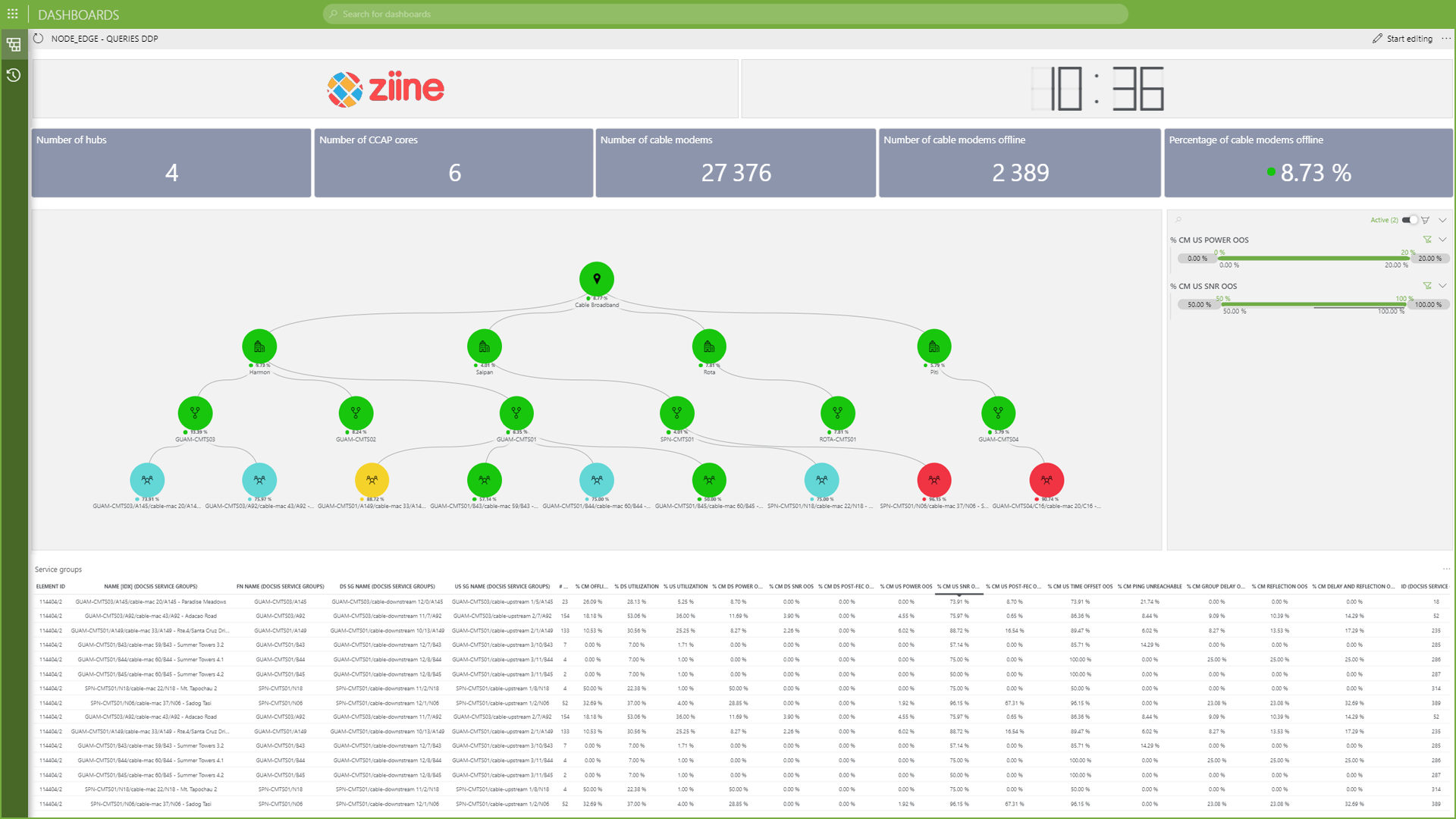Click Number of cable modems offline tile

(1019, 163)
